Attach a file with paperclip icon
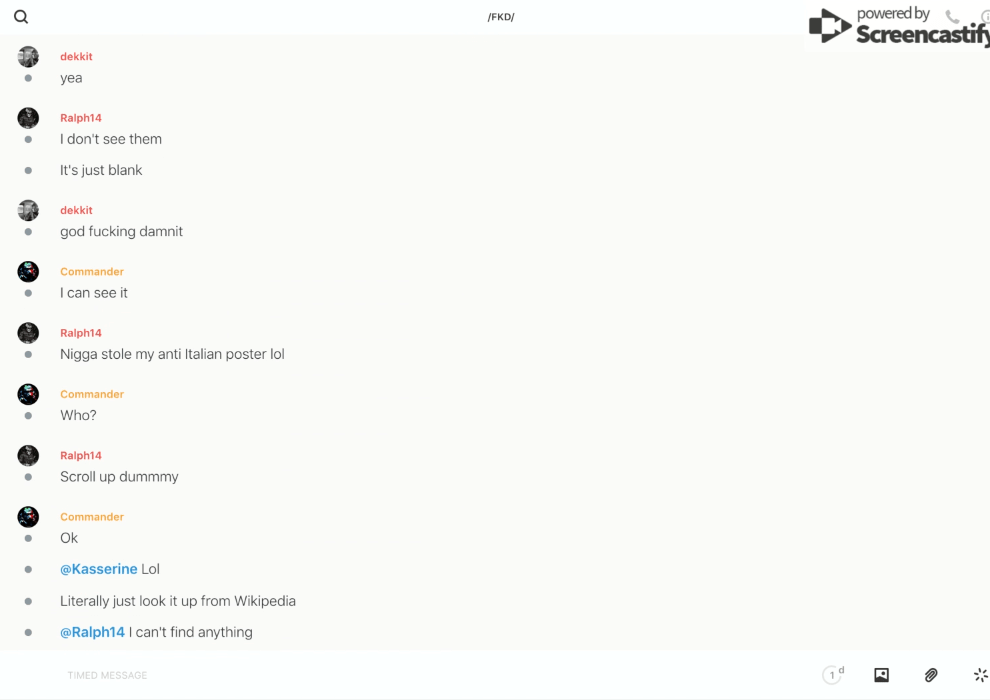The image size is (990, 700). click(x=931, y=675)
